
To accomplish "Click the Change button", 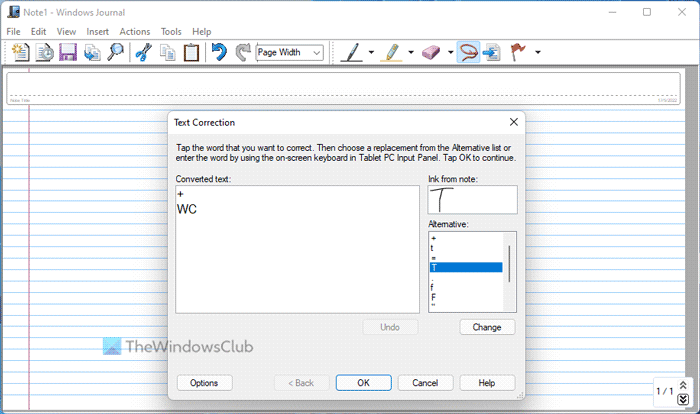I will click(487, 327).
